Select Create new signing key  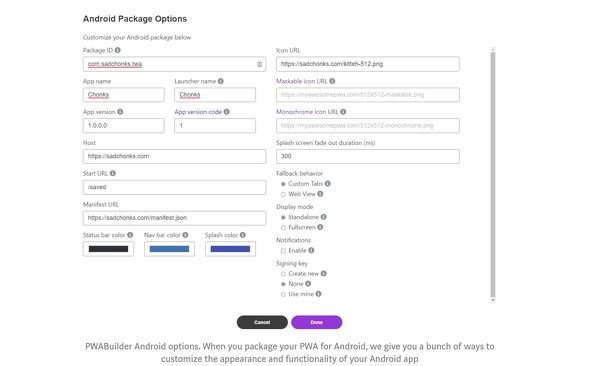point(283,274)
